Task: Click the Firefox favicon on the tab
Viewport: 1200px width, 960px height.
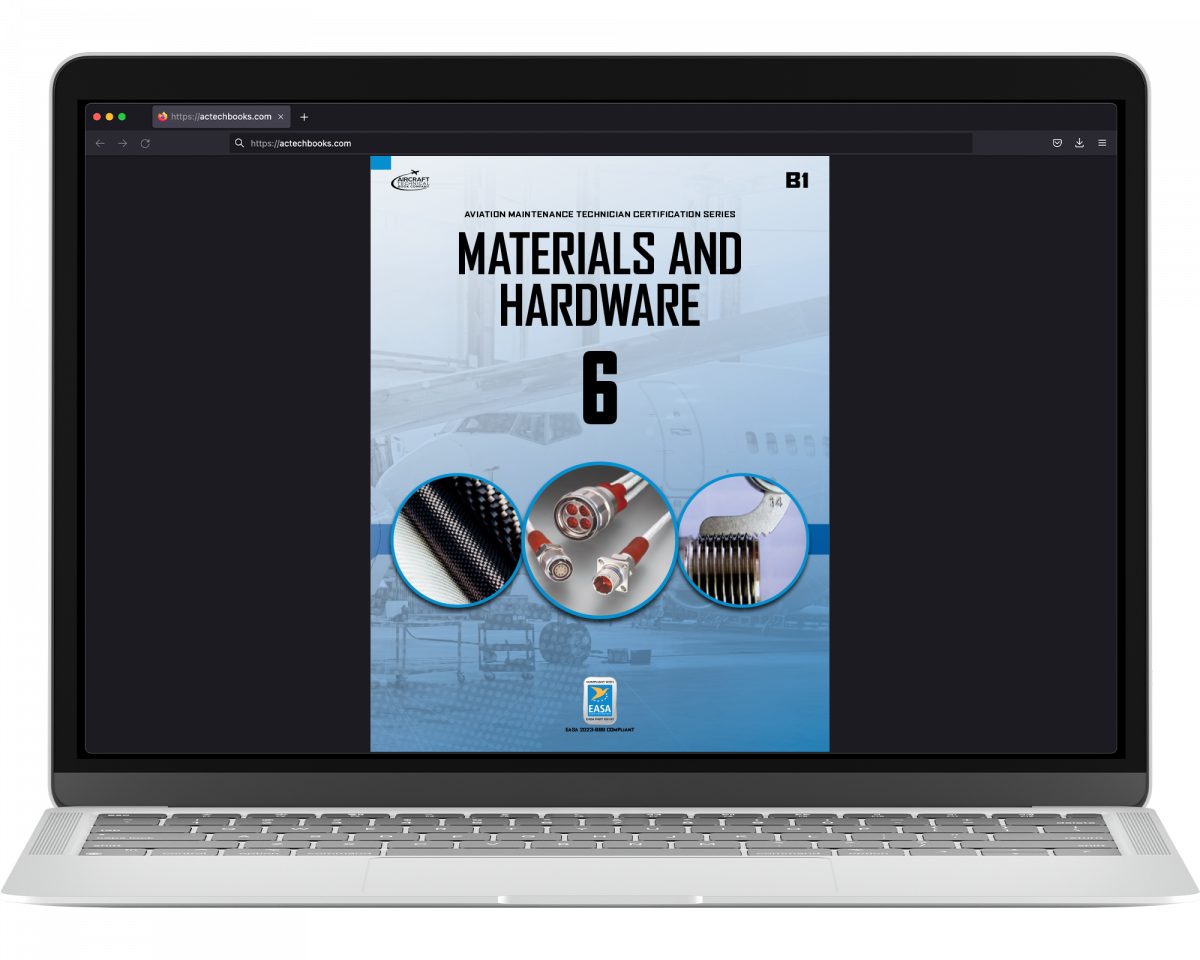Action: point(163,117)
